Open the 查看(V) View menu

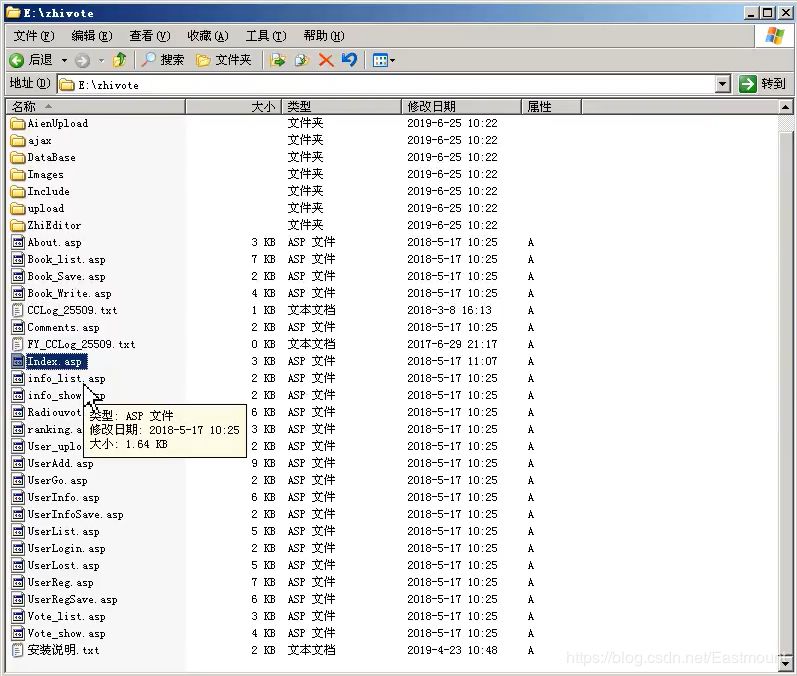149,36
